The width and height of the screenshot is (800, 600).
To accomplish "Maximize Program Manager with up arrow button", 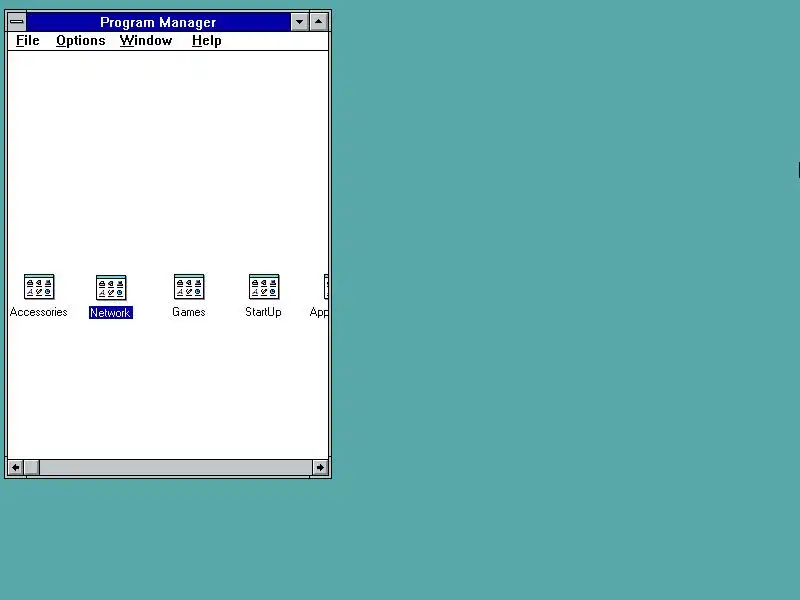I will (319, 22).
